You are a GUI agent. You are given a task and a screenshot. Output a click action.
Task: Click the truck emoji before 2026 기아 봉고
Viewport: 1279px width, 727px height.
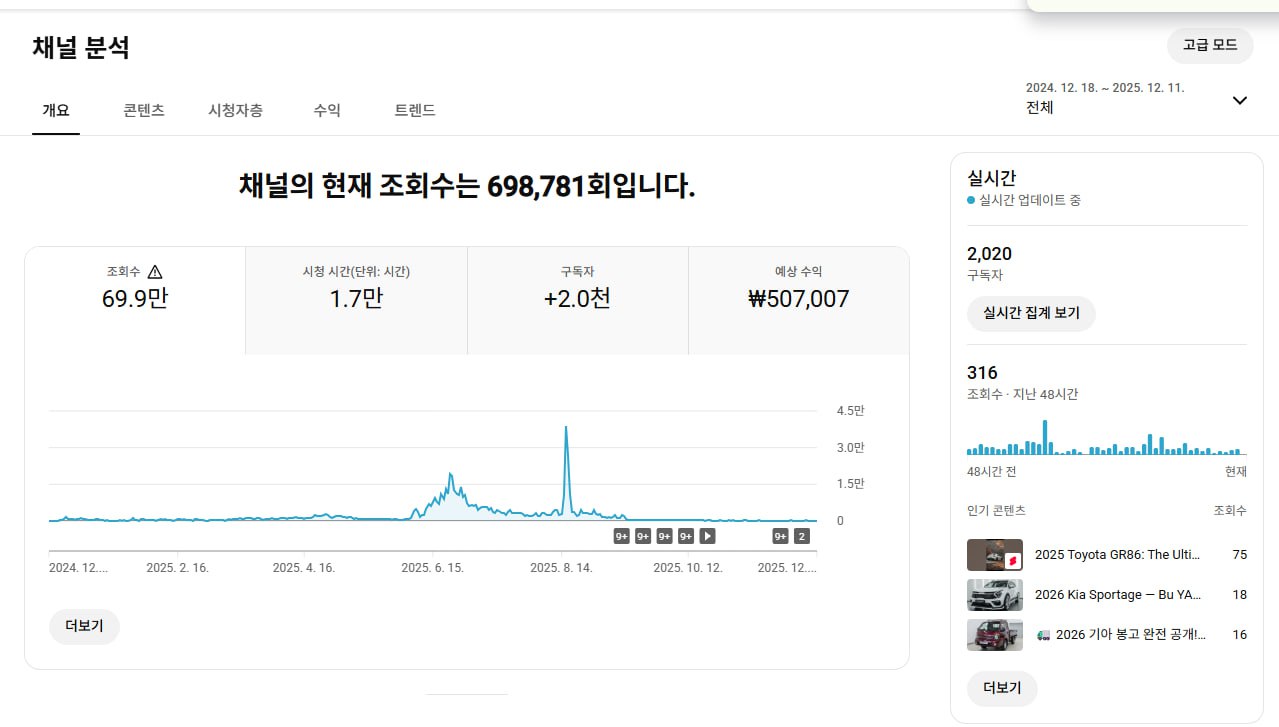1043,634
